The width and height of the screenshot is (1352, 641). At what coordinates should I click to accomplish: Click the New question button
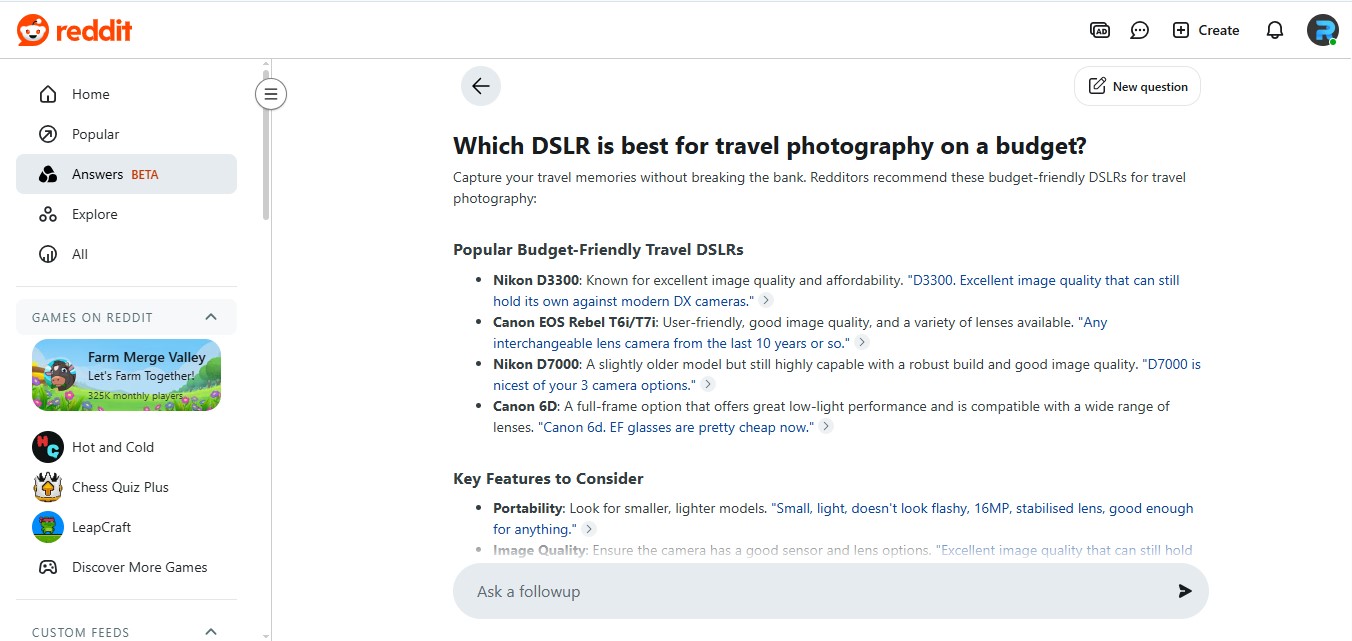point(1137,86)
